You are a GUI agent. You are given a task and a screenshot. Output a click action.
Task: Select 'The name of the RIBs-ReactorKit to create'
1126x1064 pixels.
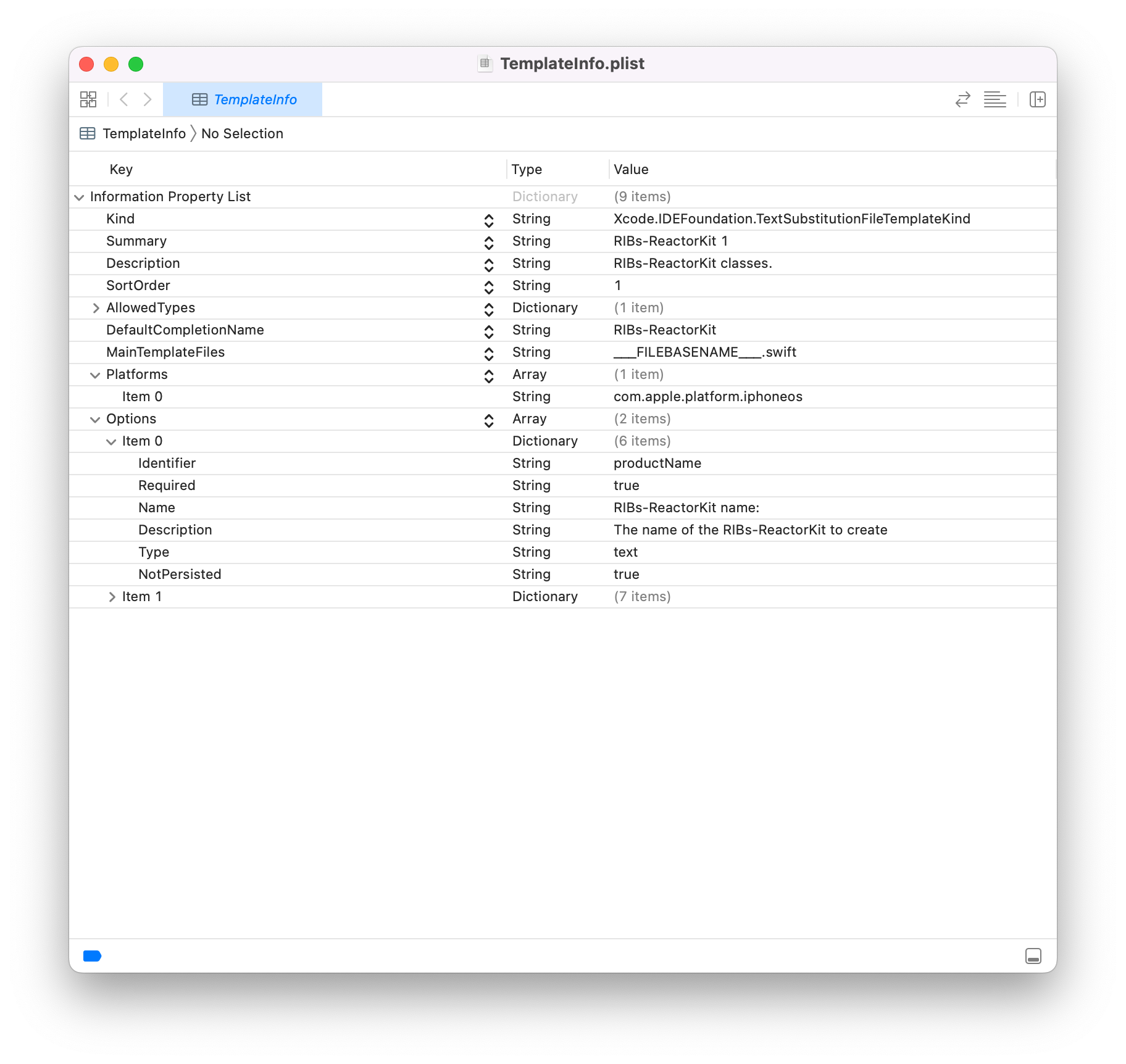coord(751,530)
